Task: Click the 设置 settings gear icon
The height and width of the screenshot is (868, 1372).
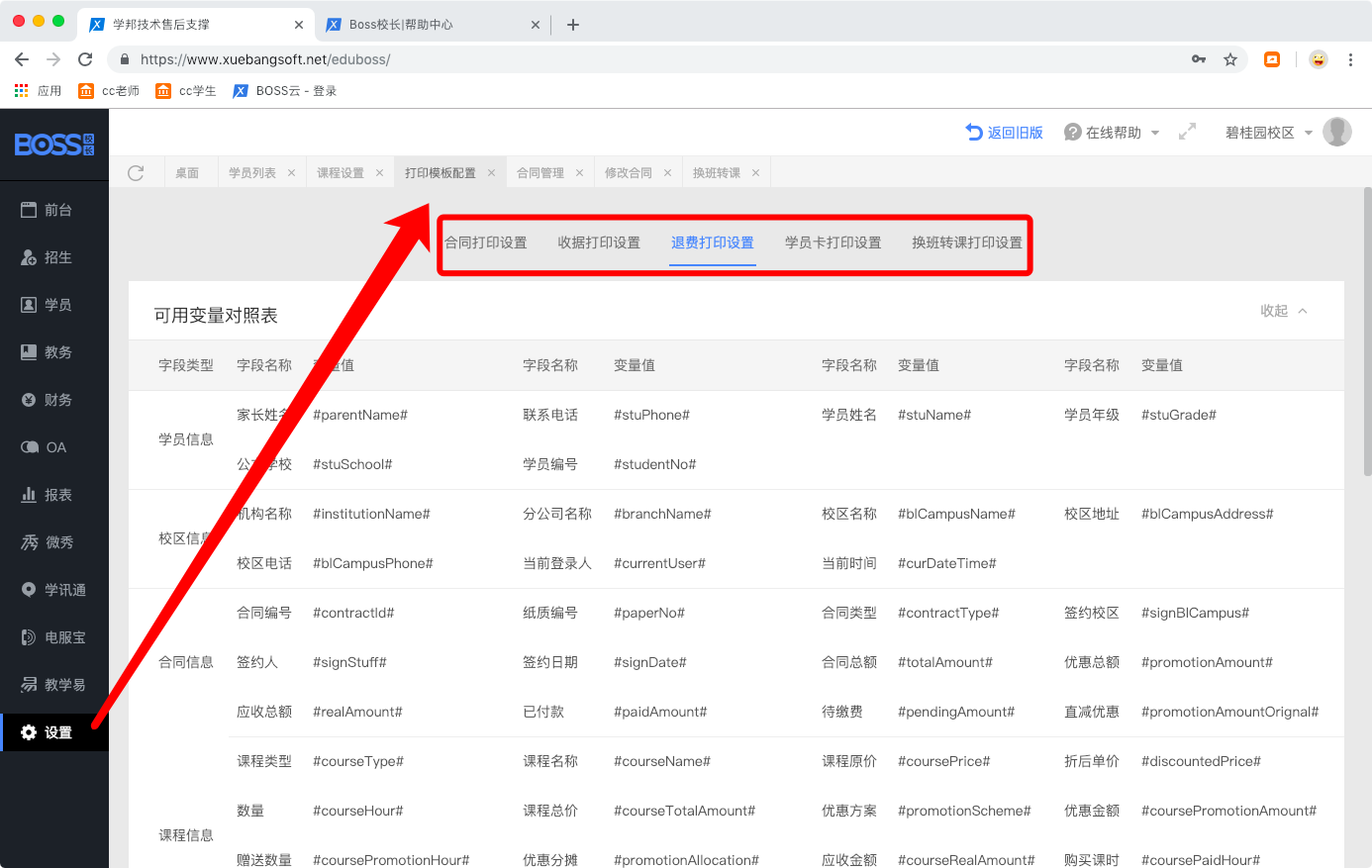Action: tap(29, 732)
